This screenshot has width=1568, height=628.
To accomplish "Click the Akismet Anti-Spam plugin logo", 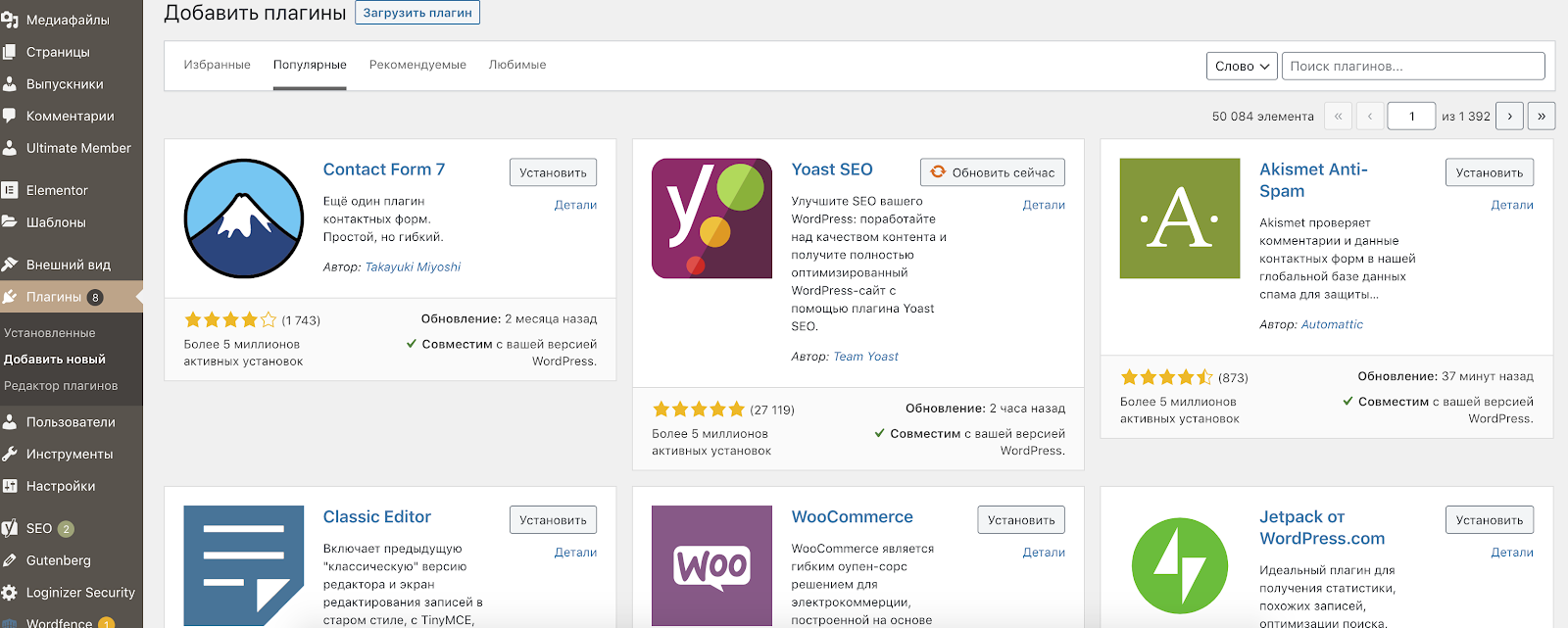I will pyautogui.click(x=1180, y=218).
